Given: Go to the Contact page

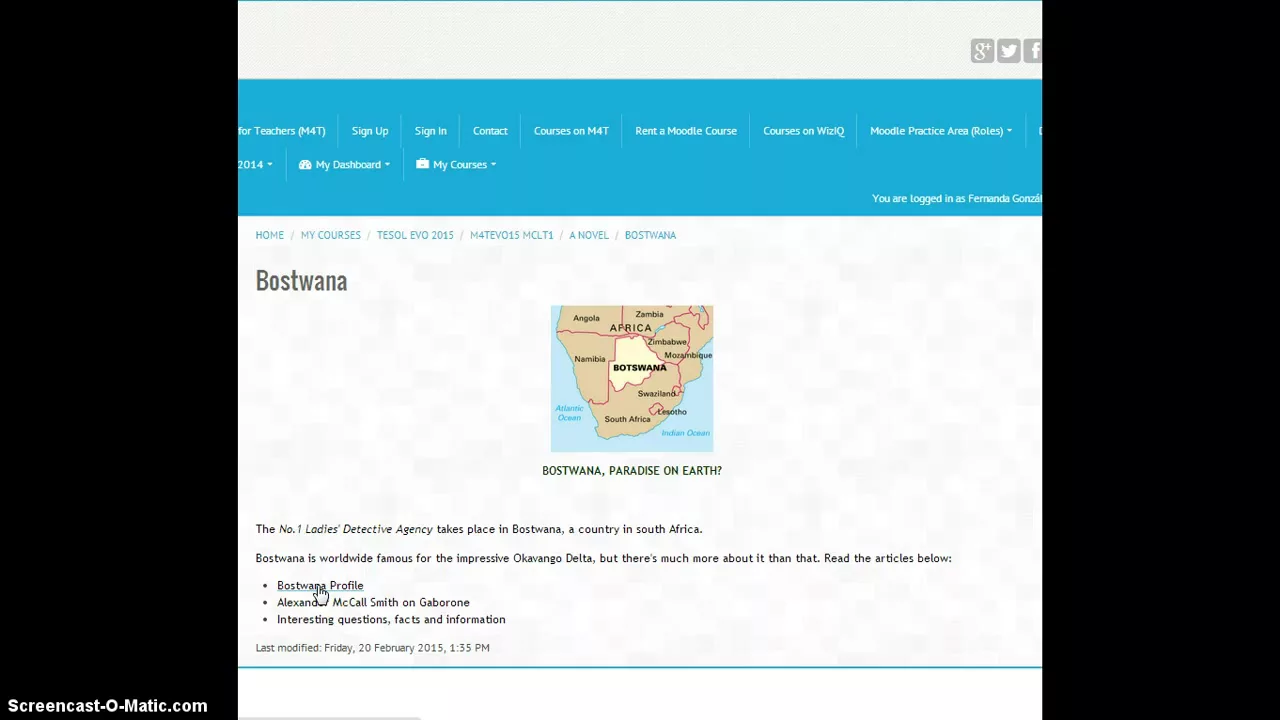Looking at the screenshot, I should click(x=490, y=131).
